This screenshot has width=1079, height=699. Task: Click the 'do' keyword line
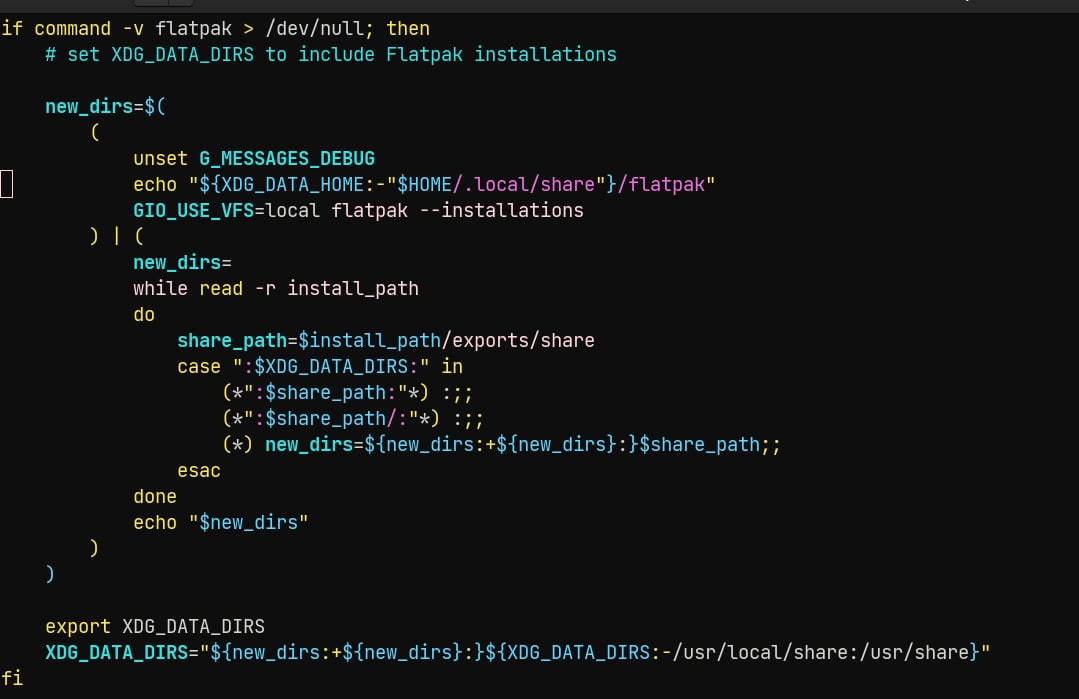point(144,314)
